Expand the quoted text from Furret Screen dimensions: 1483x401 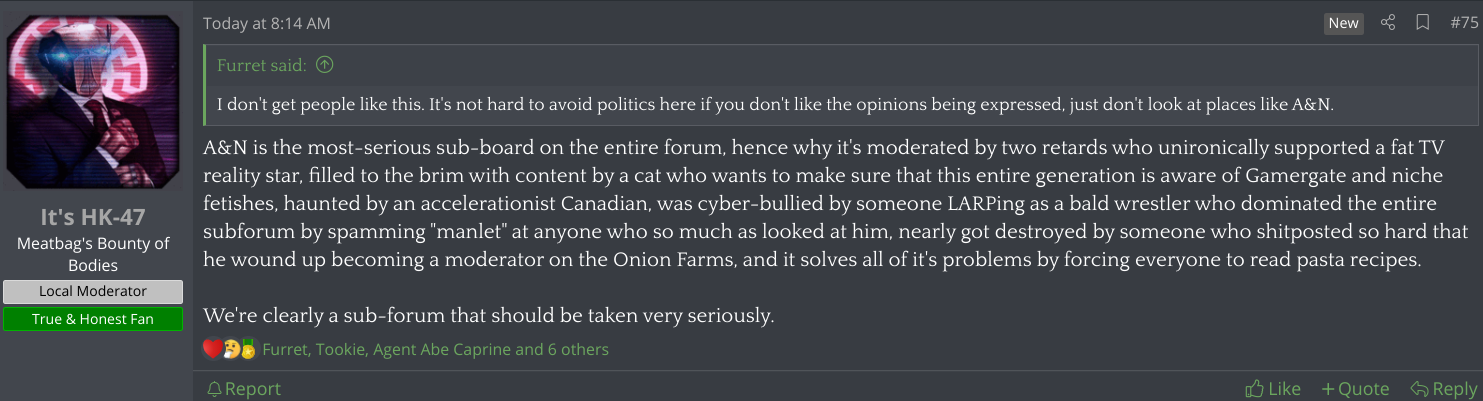tap(775, 104)
